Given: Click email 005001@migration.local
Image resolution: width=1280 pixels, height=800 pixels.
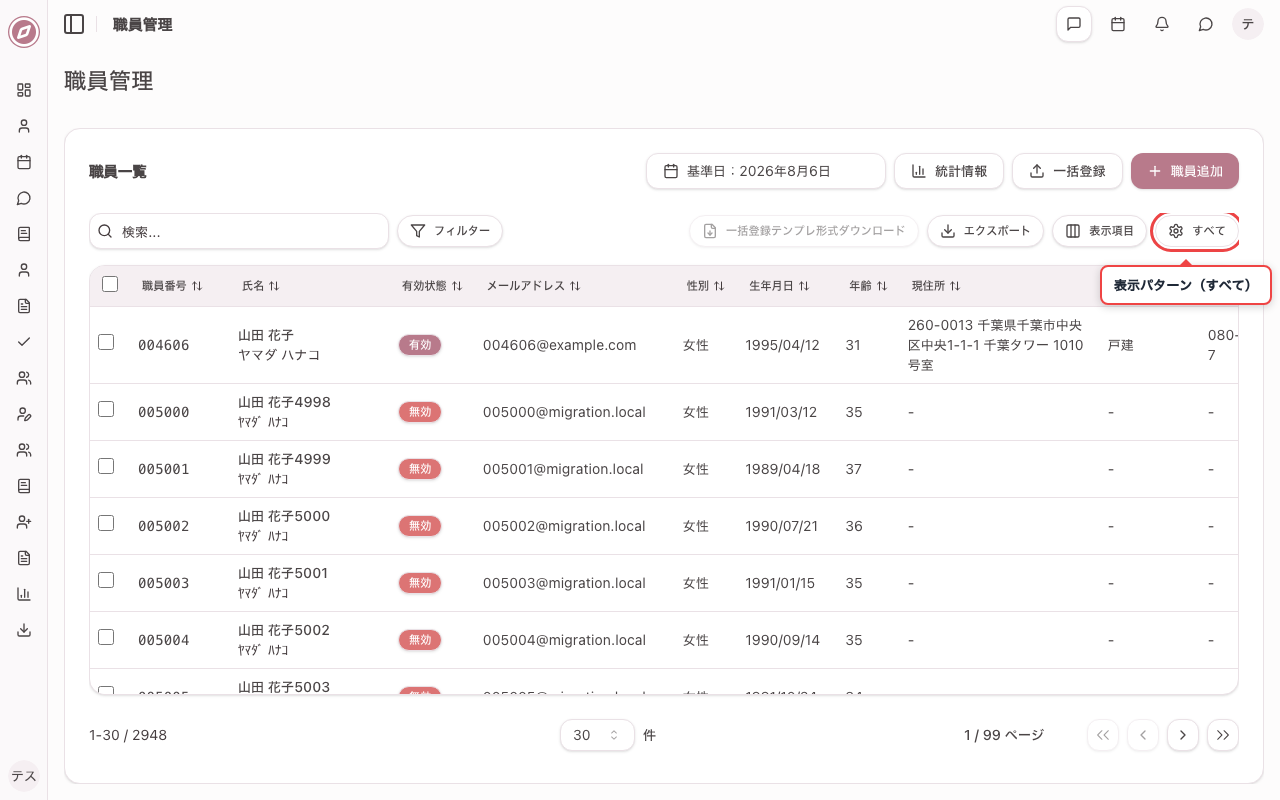Looking at the screenshot, I should (564, 469).
